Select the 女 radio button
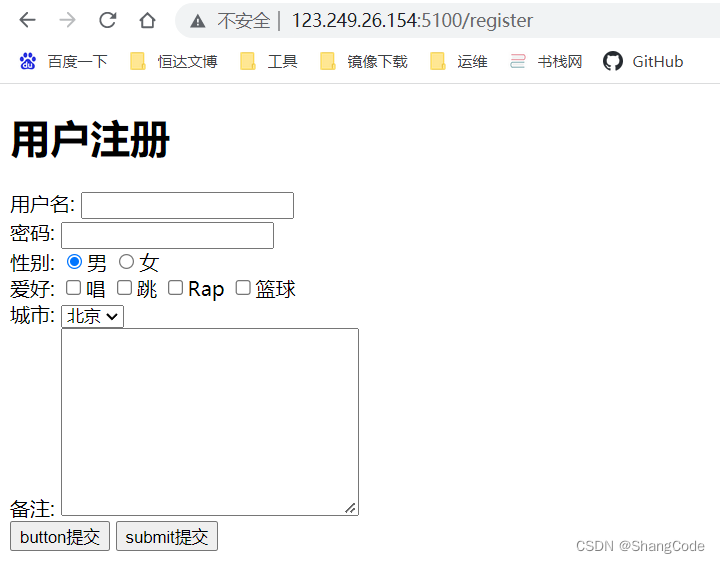 (126, 262)
